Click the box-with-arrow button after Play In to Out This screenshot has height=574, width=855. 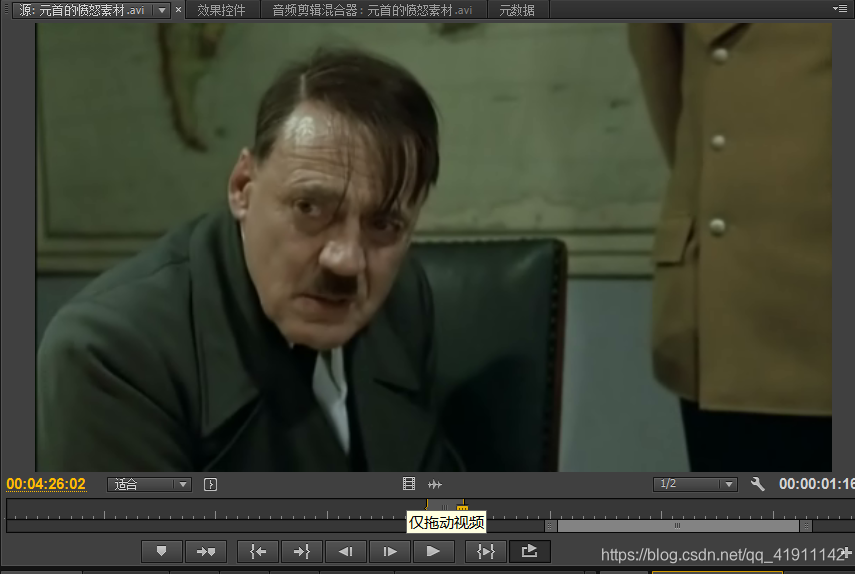(x=529, y=551)
